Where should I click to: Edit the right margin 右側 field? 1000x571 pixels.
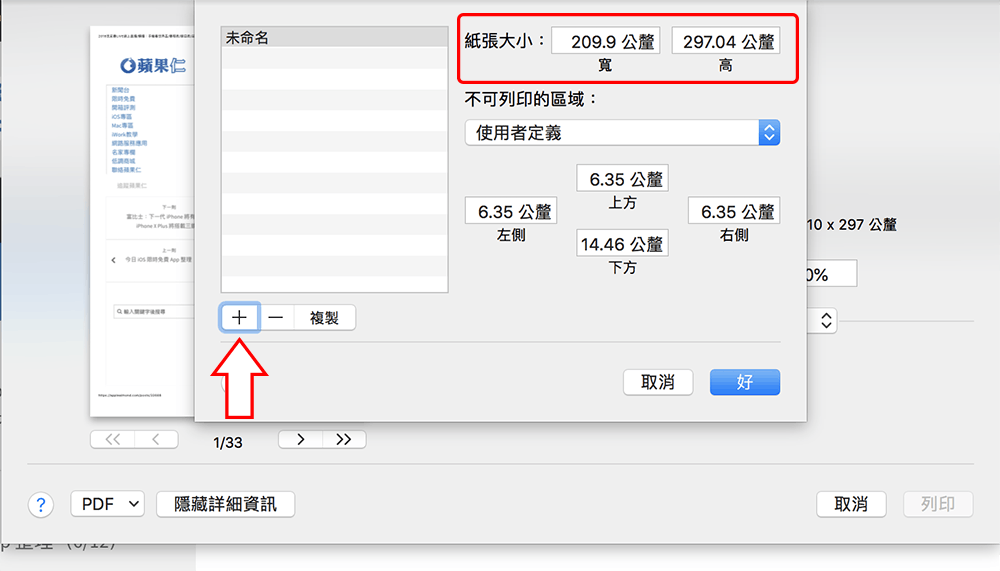click(x=733, y=211)
